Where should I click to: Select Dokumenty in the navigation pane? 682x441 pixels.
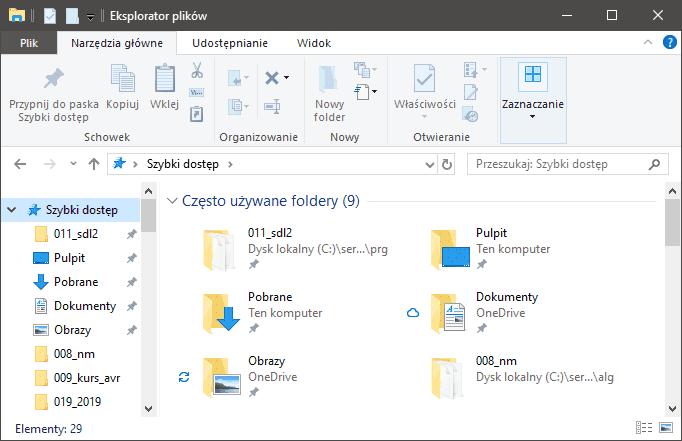84,306
